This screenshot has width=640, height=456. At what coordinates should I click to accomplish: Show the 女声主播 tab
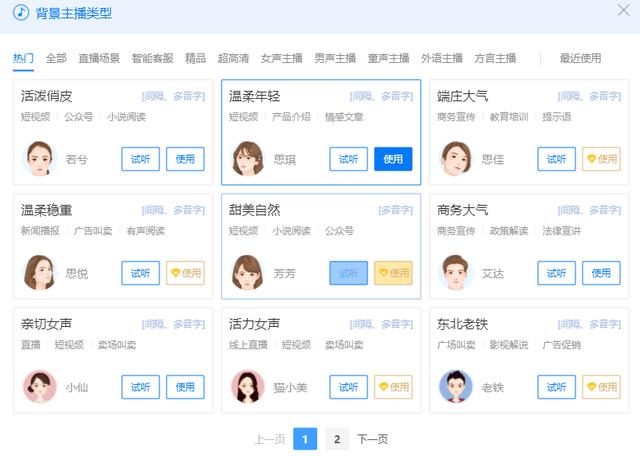coord(282,58)
